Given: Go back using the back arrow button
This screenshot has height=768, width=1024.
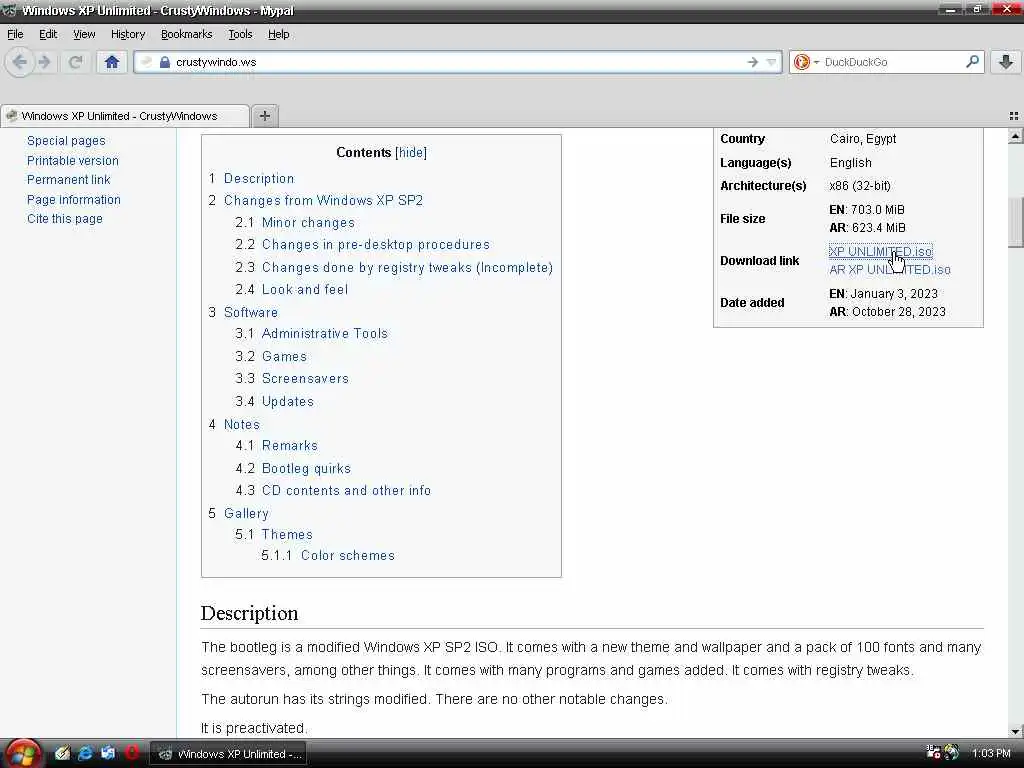Looking at the screenshot, I should [20, 62].
